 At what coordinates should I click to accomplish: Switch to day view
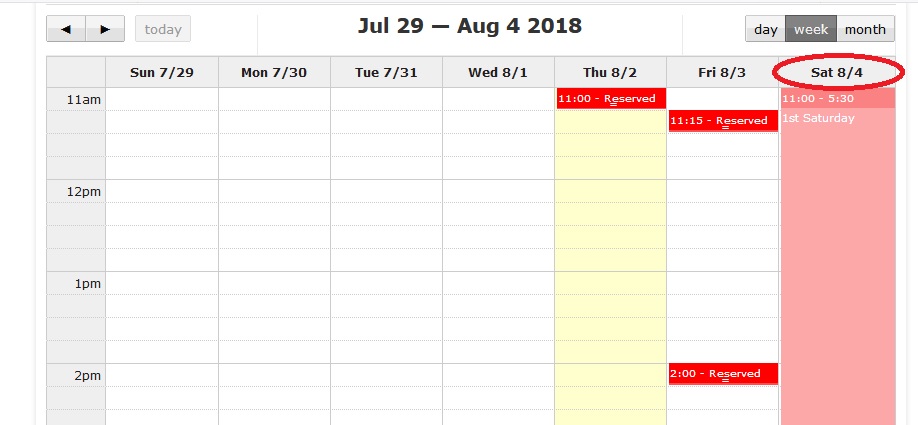765,29
